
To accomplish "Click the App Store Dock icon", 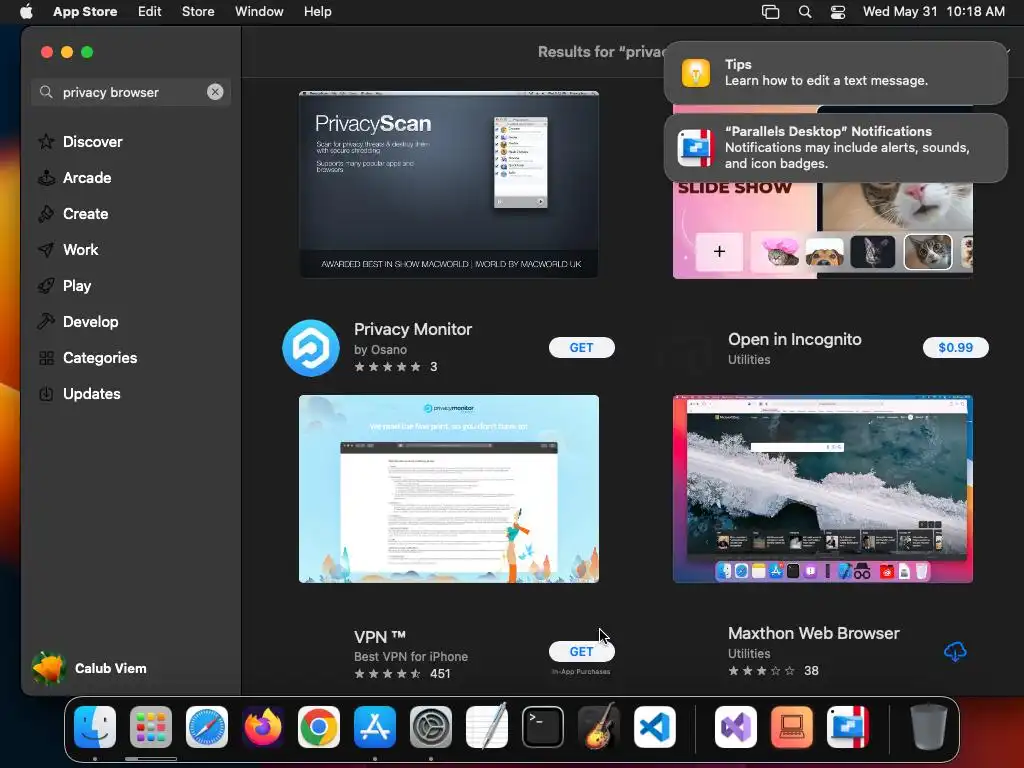I will click(375, 727).
